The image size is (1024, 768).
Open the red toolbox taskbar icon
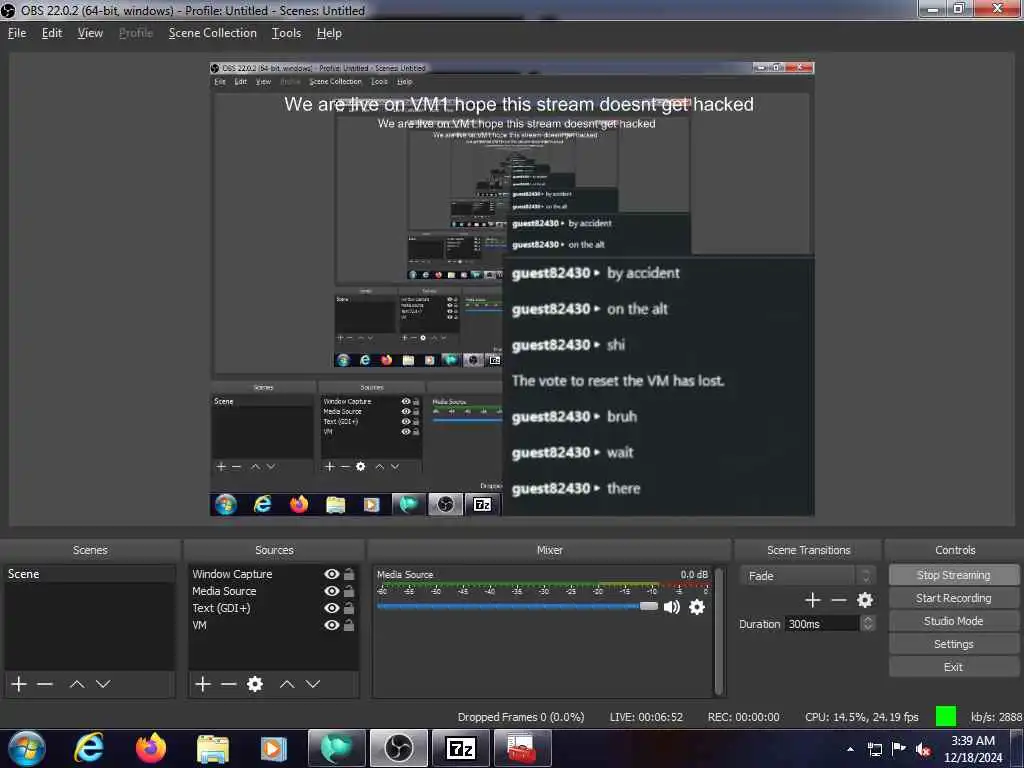[x=522, y=748]
